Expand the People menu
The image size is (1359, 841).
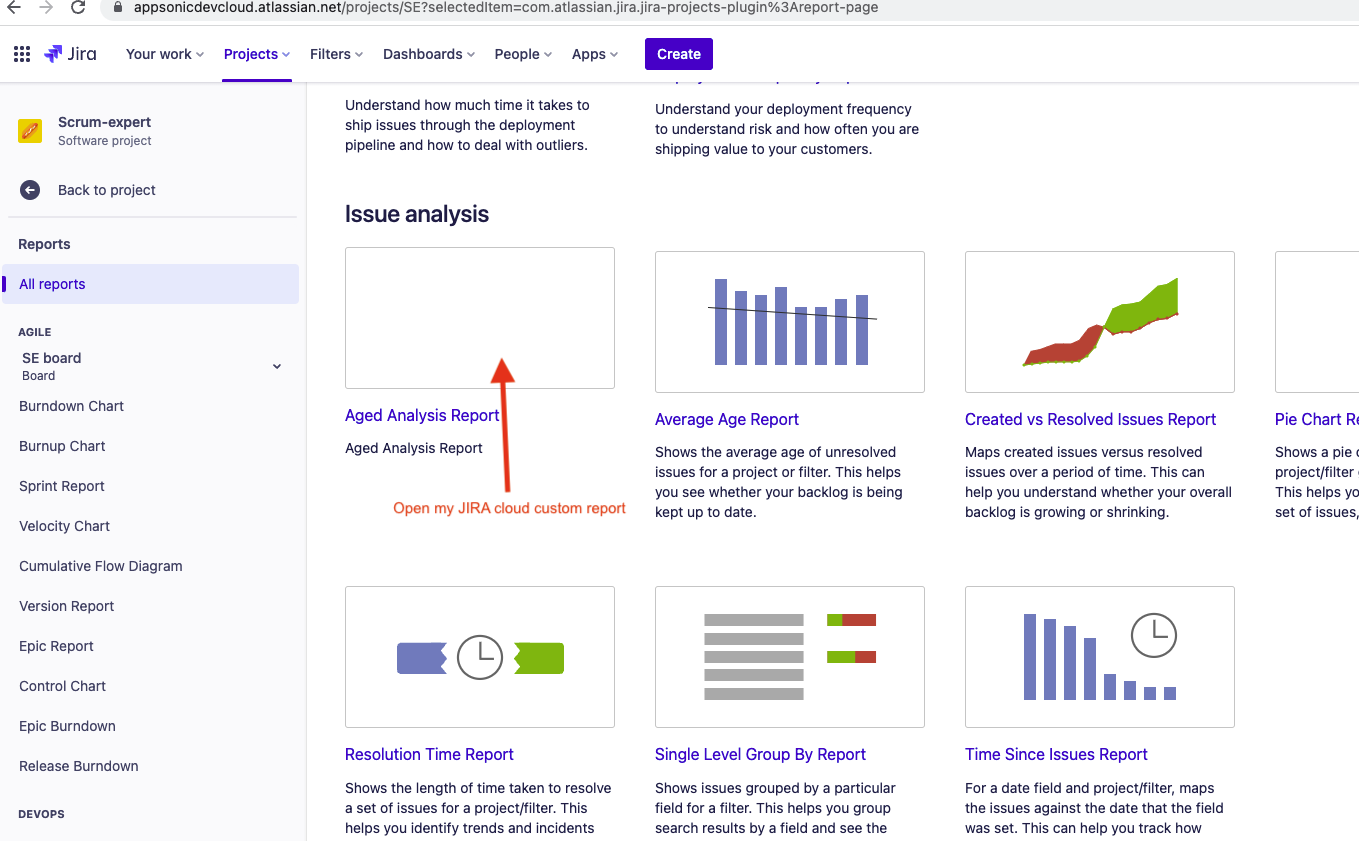pyautogui.click(x=523, y=54)
